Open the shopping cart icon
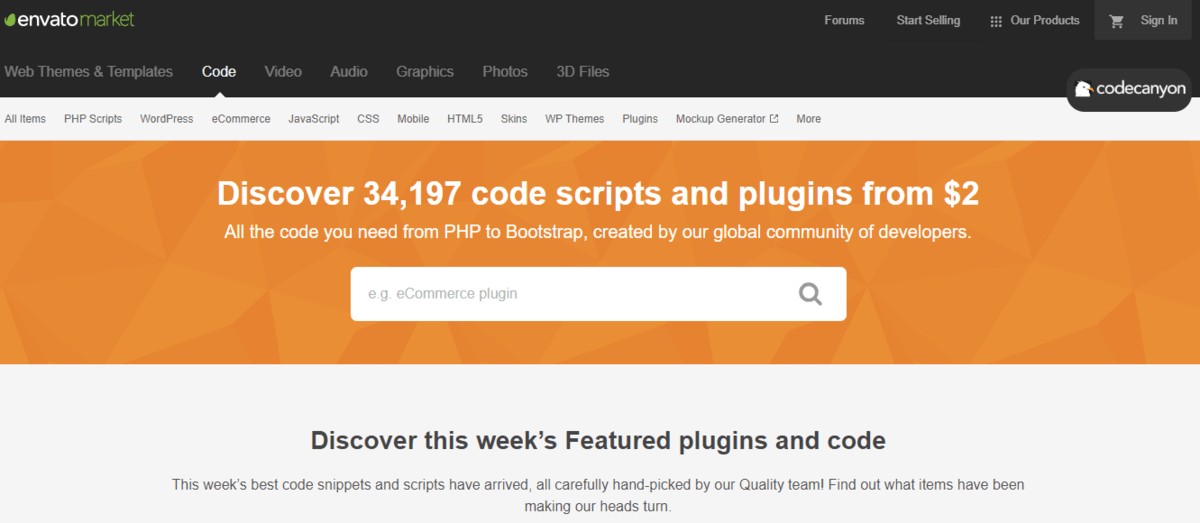Image resolution: width=1200 pixels, height=523 pixels. point(1117,20)
